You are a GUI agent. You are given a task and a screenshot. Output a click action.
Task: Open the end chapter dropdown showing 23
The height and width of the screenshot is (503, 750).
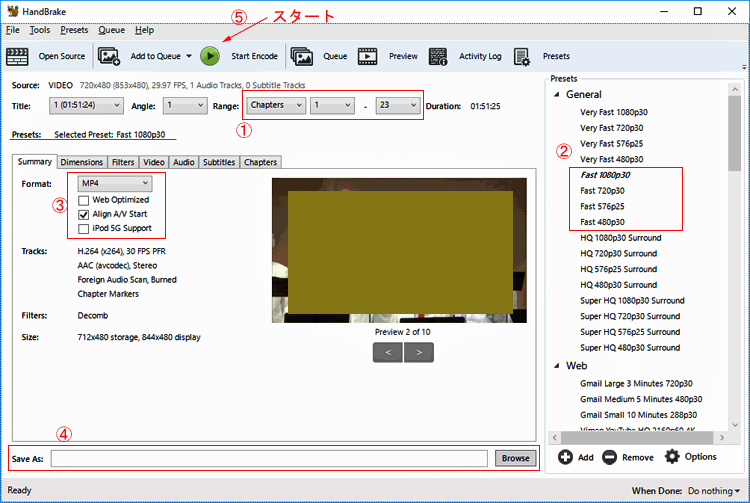tap(398, 105)
